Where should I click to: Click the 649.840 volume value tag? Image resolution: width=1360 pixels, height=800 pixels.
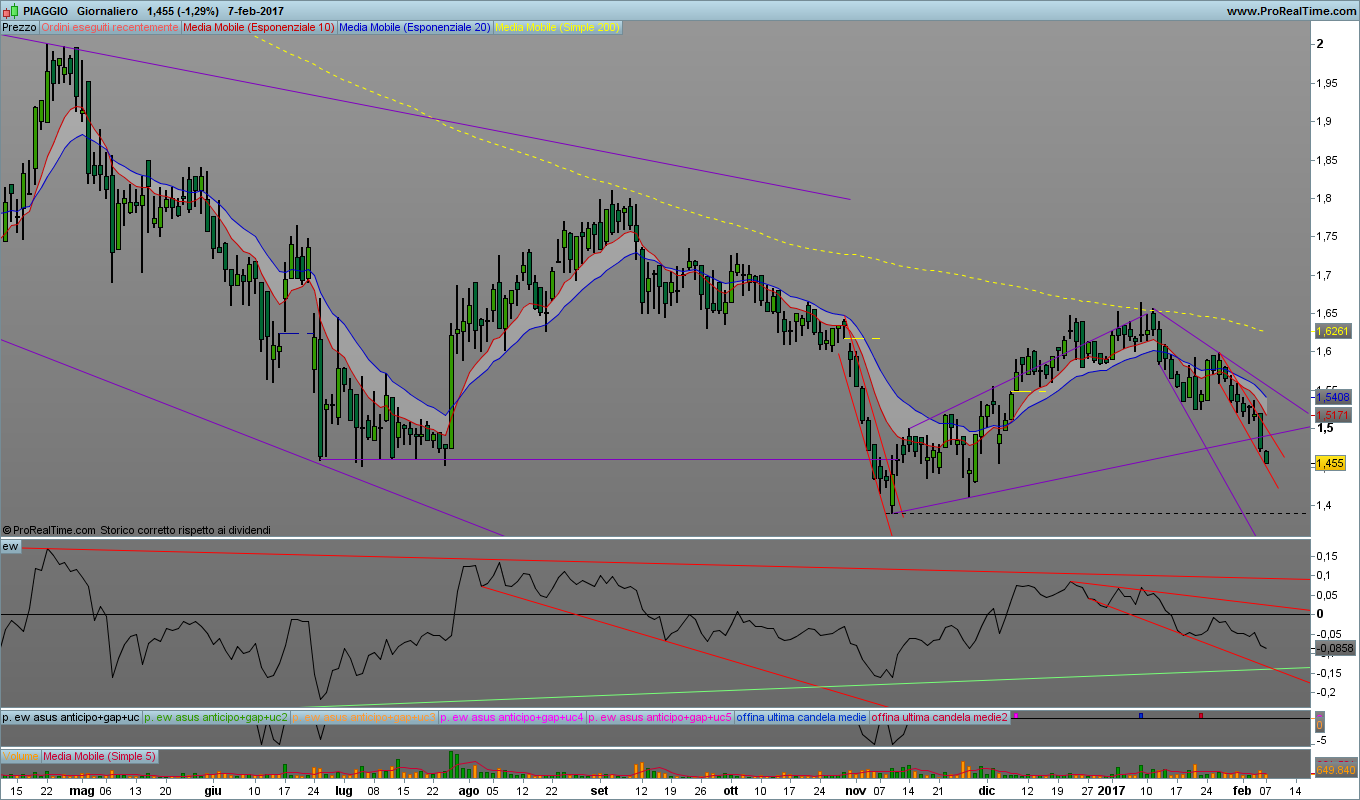[x=1335, y=770]
